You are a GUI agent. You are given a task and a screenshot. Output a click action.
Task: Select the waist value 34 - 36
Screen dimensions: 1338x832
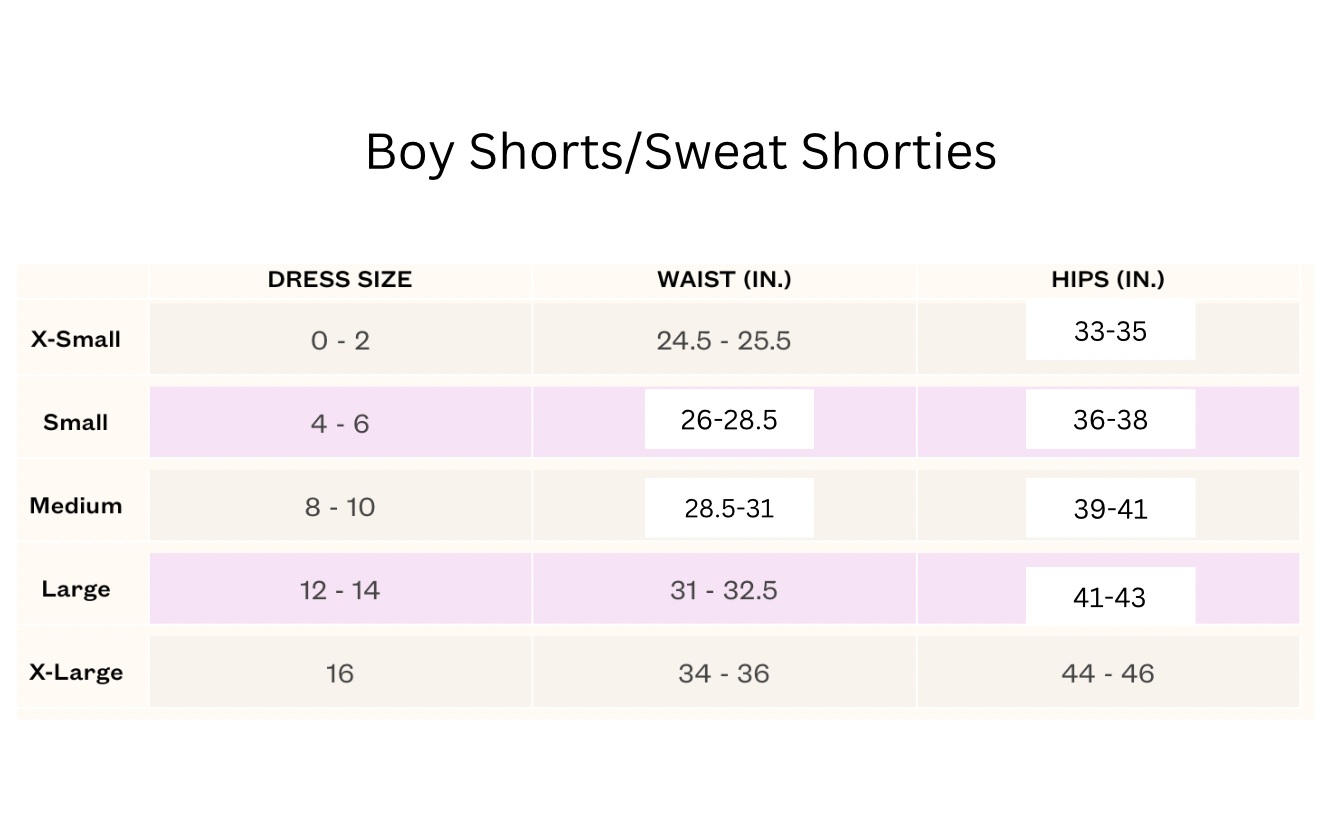pyautogui.click(x=724, y=673)
